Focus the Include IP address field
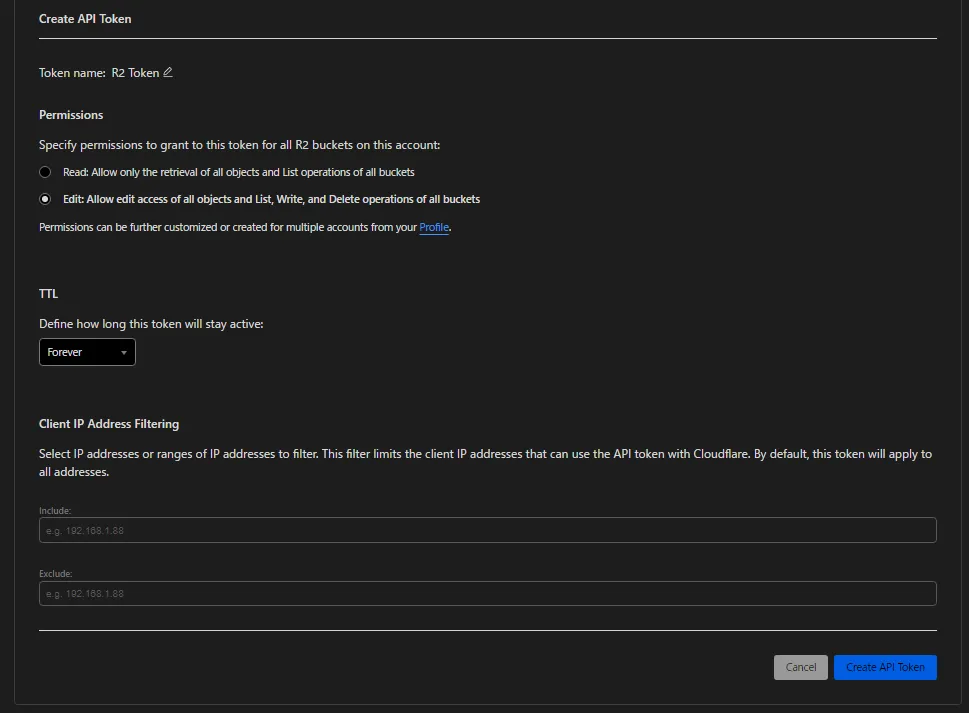969x713 pixels. 488,530
